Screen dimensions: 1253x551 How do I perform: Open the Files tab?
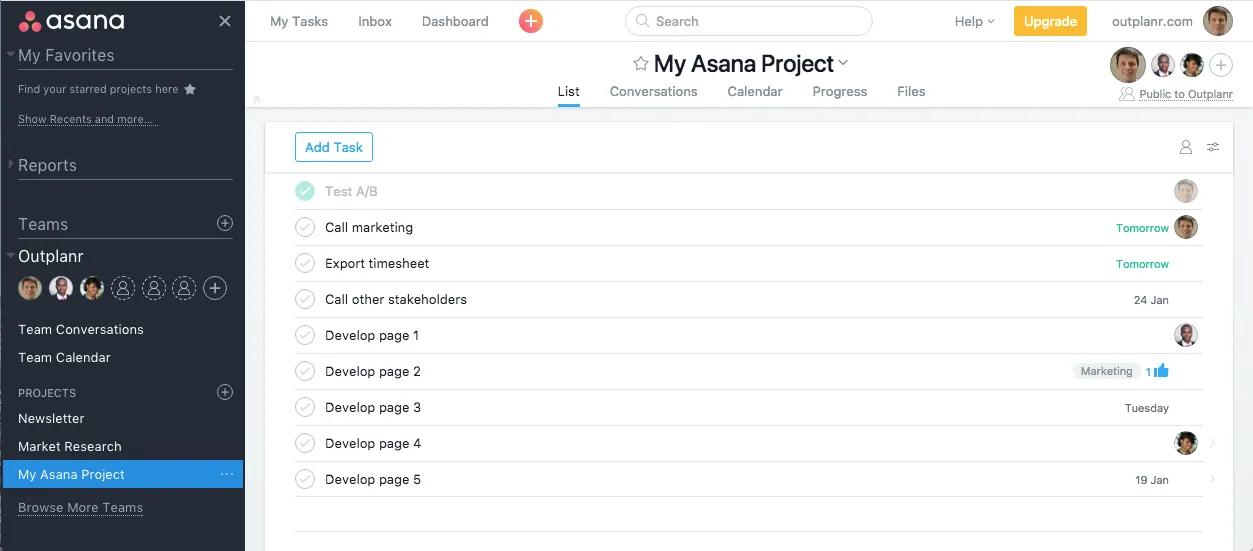911,91
